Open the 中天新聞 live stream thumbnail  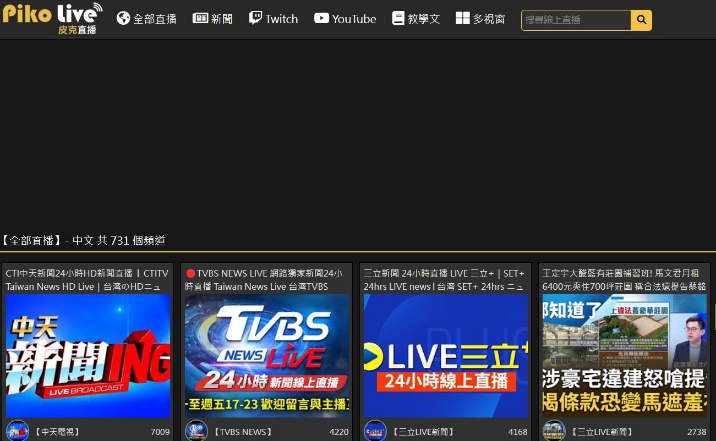pyautogui.click(x=88, y=355)
